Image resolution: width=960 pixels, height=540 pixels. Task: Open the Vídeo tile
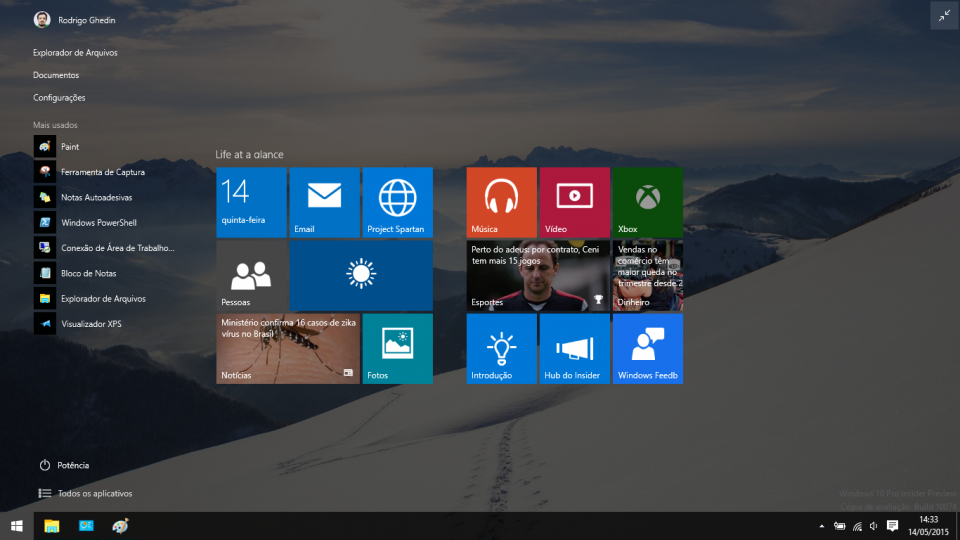574,202
